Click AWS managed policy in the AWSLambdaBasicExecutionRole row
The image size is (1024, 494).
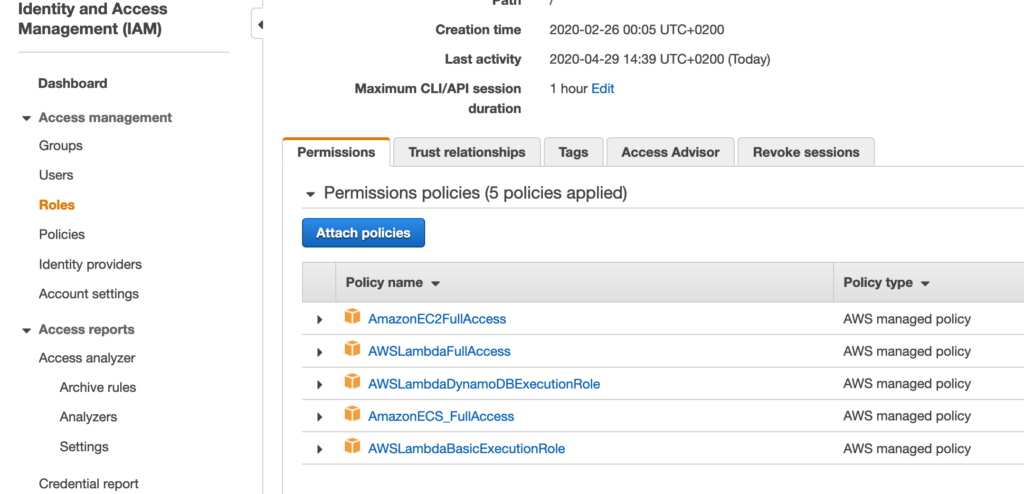(x=907, y=449)
